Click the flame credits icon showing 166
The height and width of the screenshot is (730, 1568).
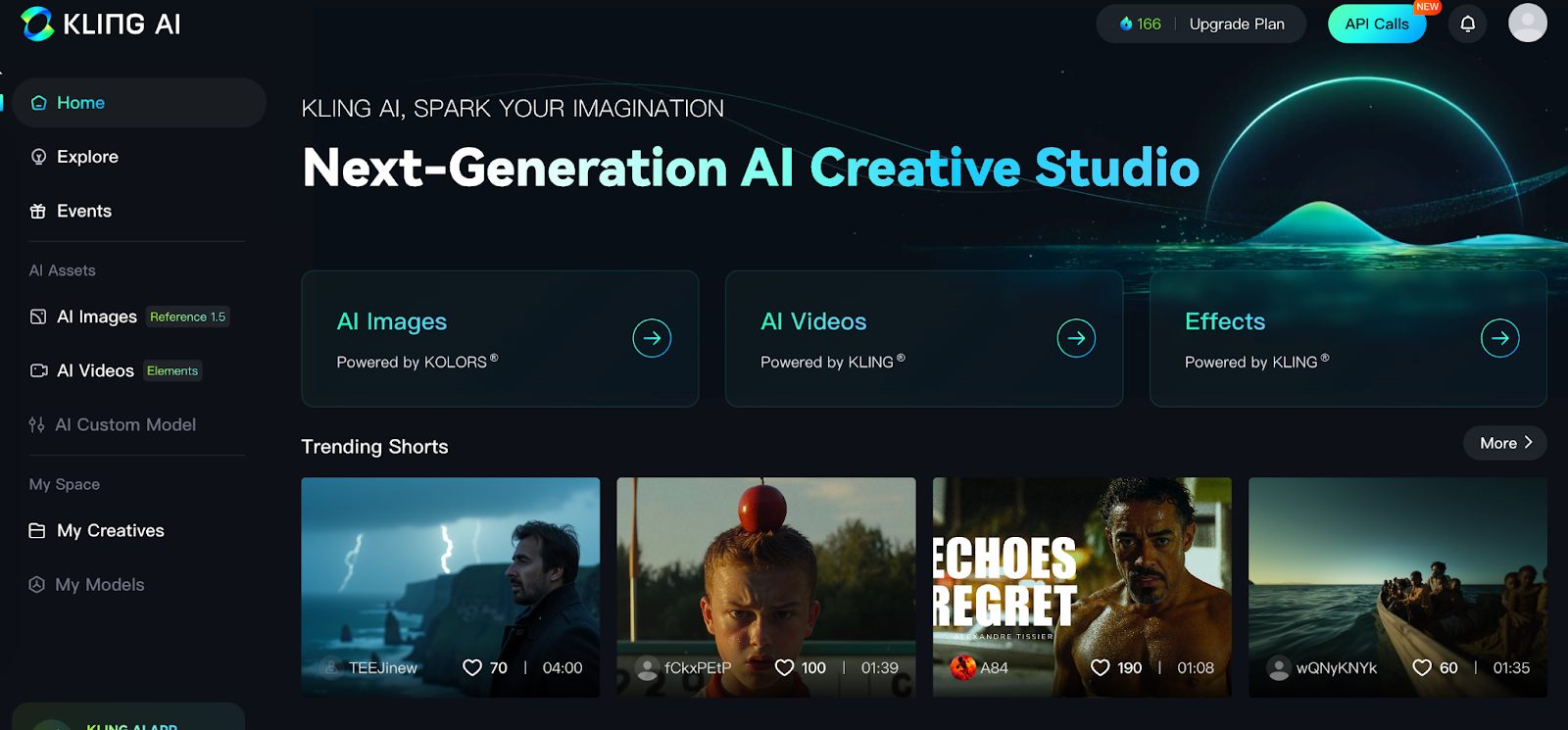1126,24
